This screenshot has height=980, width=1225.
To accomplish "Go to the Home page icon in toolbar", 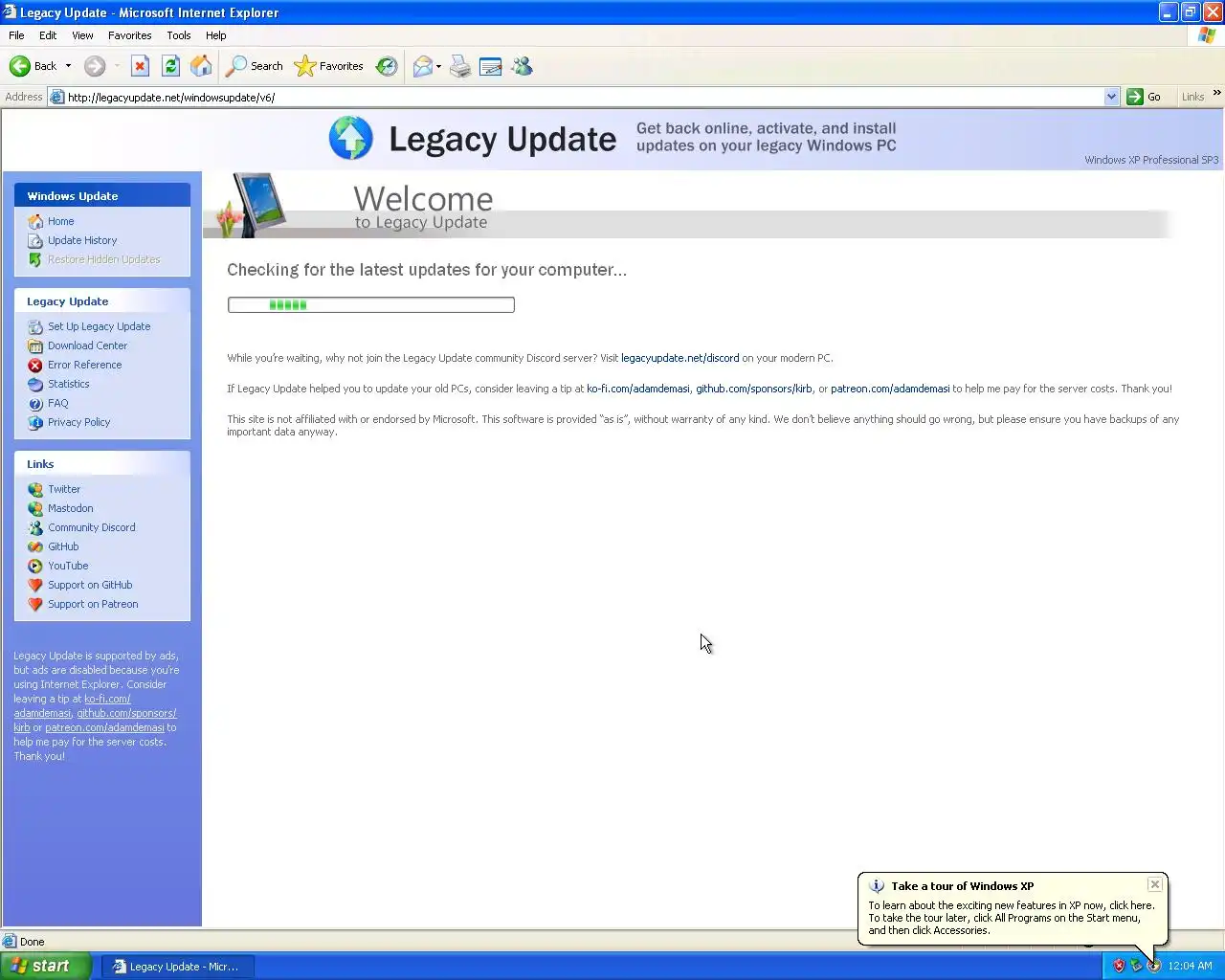I will (x=201, y=66).
